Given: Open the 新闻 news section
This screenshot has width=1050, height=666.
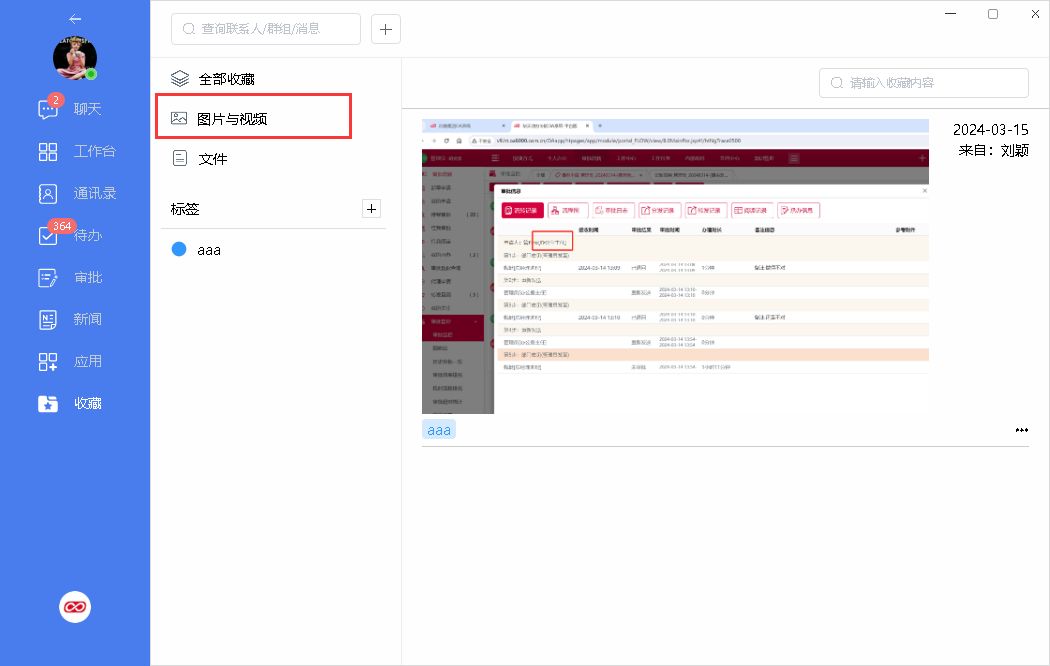Looking at the screenshot, I should coord(74,319).
